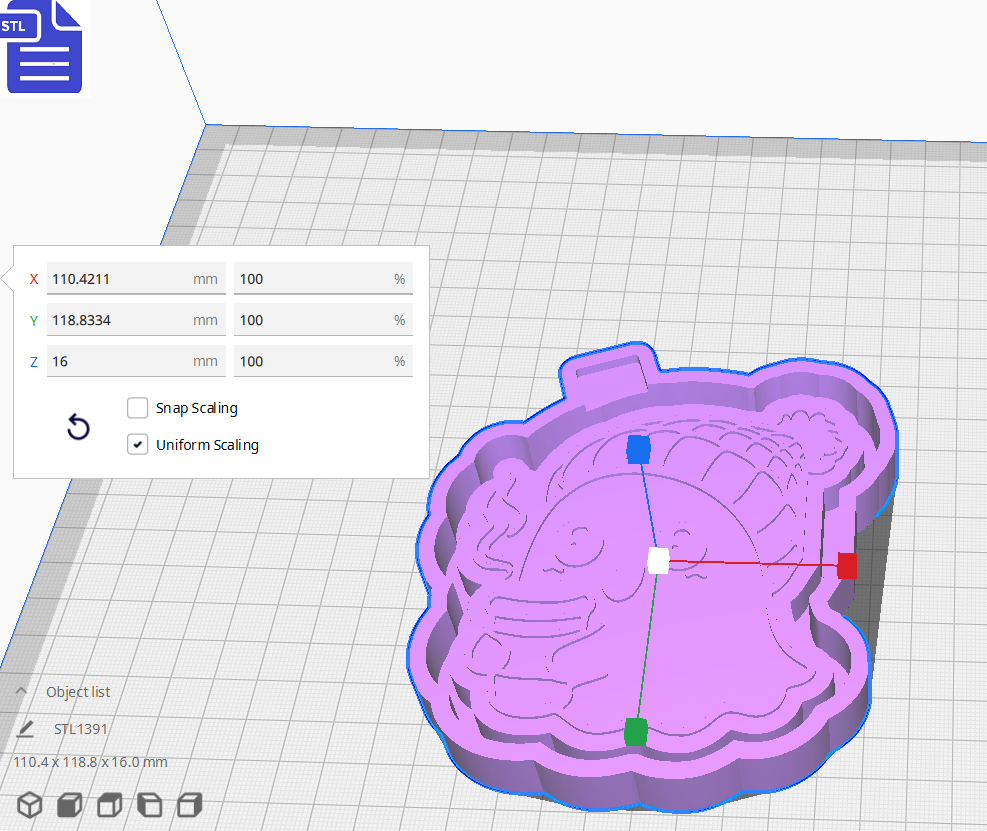Switch to the 3D view cube icon
The width and height of the screenshot is (987, 831).
click(x=29, y=805)
